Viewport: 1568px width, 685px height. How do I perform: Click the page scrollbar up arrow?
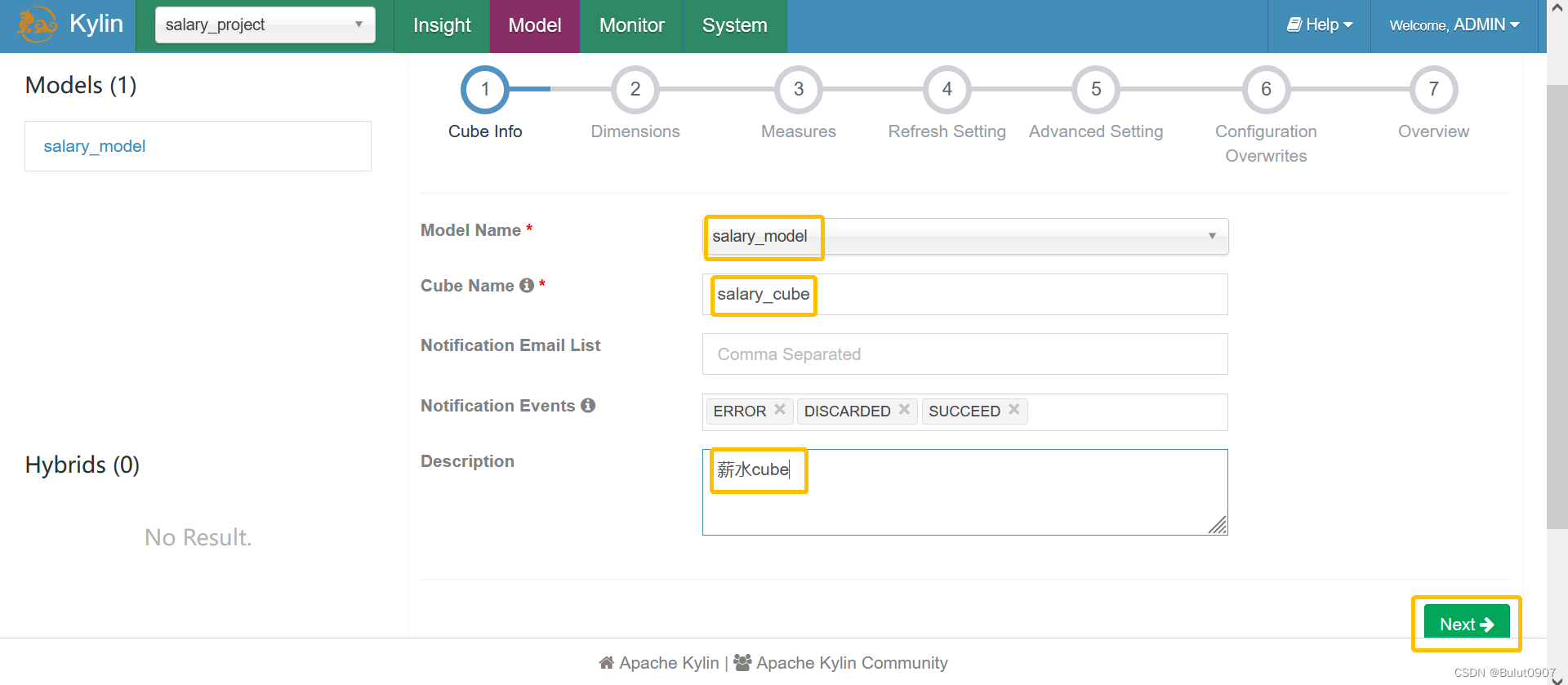coord(1557,7)
